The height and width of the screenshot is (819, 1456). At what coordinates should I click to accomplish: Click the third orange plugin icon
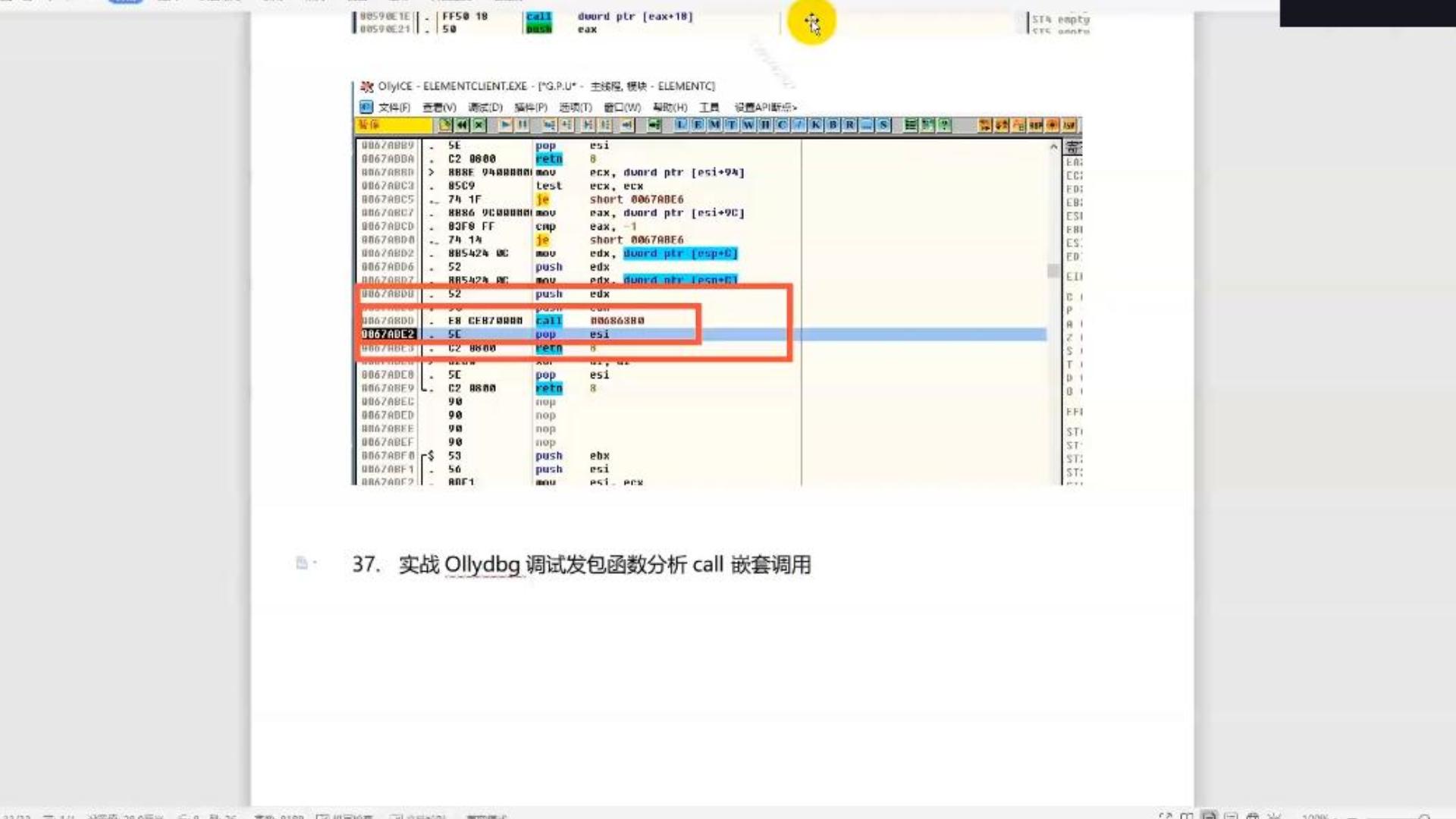1018,125
